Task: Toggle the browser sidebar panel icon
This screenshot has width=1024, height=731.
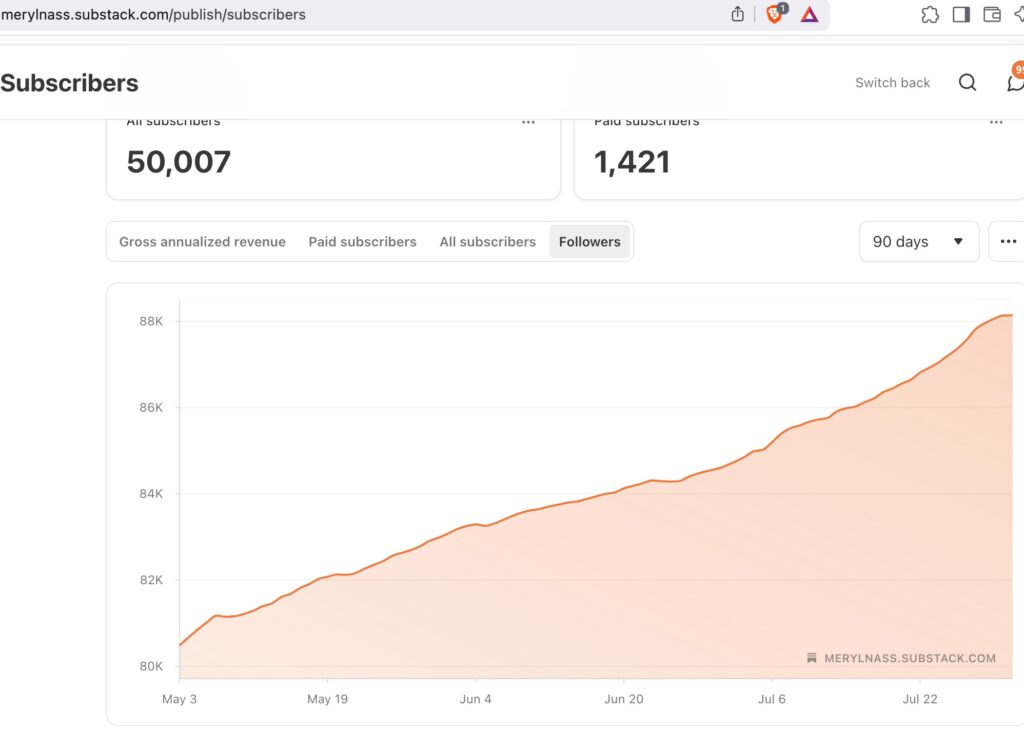Action: pyautogui.click(x=961, y=15)
